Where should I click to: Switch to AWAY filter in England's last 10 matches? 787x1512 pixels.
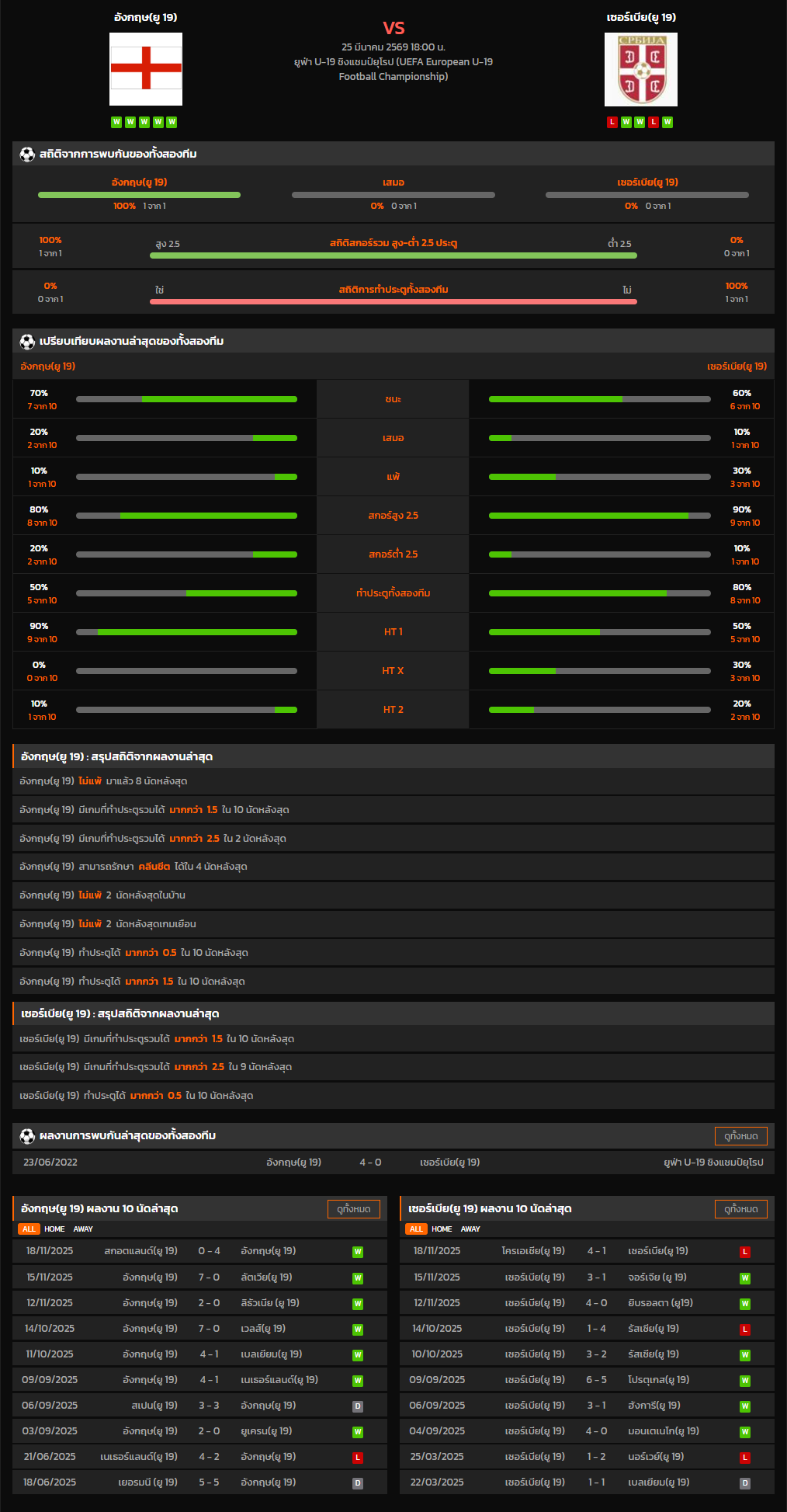[83, 1229]
